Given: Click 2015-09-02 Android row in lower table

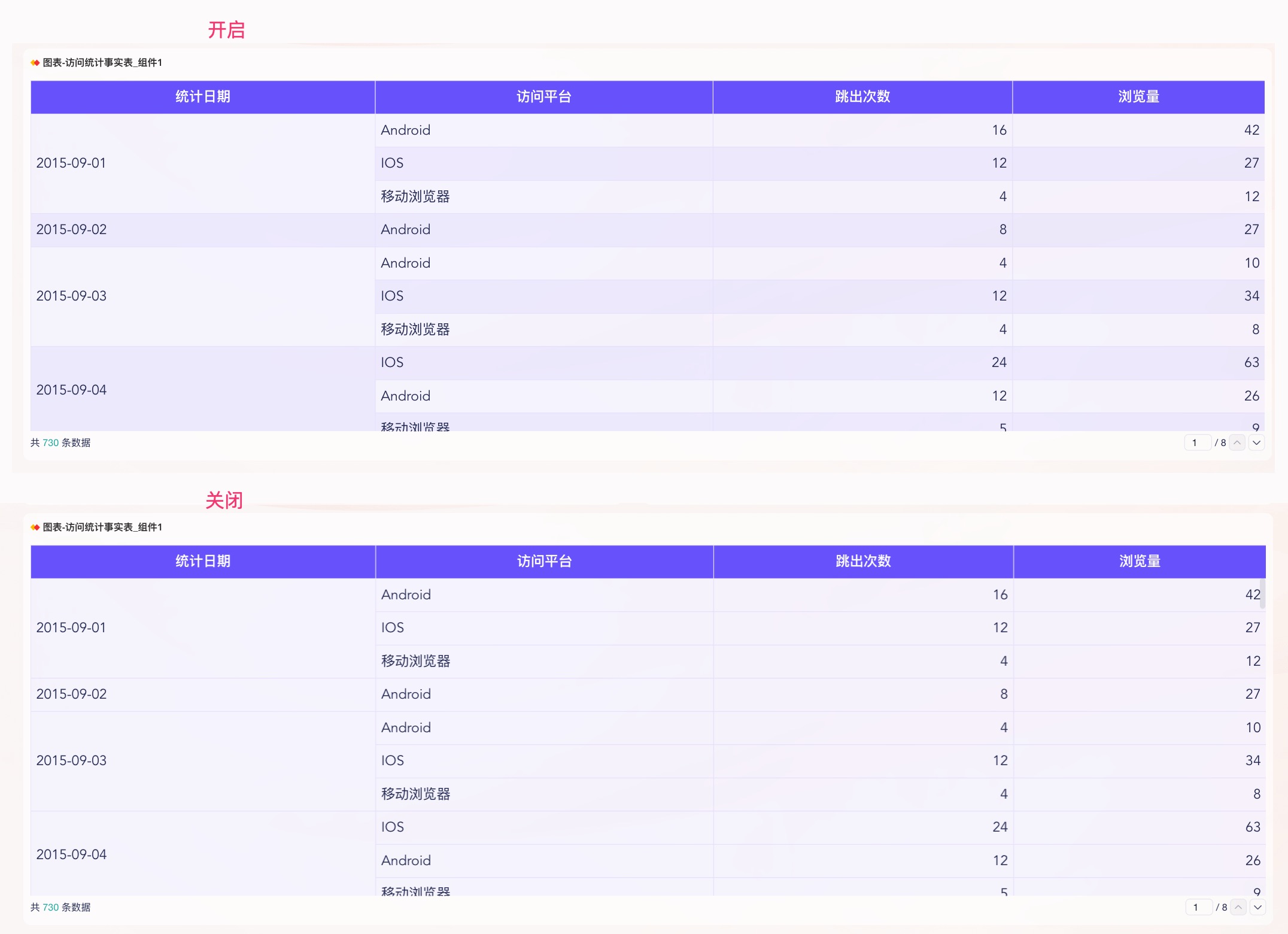Looking at the screenshot, I should [x=648, y=695].
